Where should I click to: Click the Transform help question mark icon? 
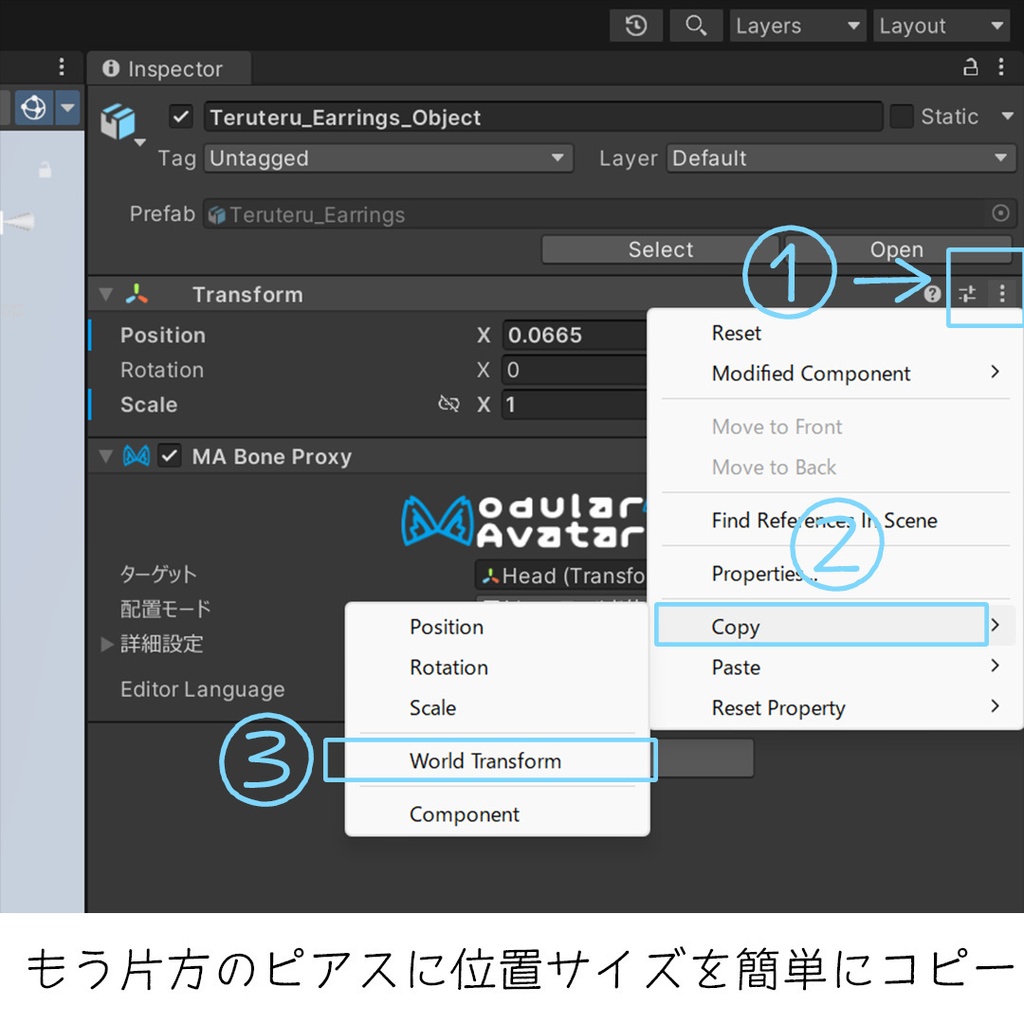pos(934,294)
